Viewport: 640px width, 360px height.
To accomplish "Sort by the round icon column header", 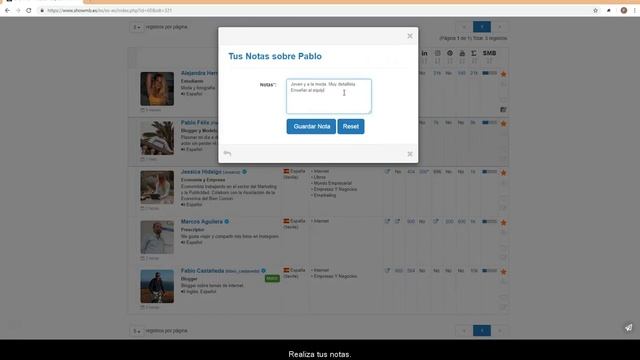I will tap(450, 53).
